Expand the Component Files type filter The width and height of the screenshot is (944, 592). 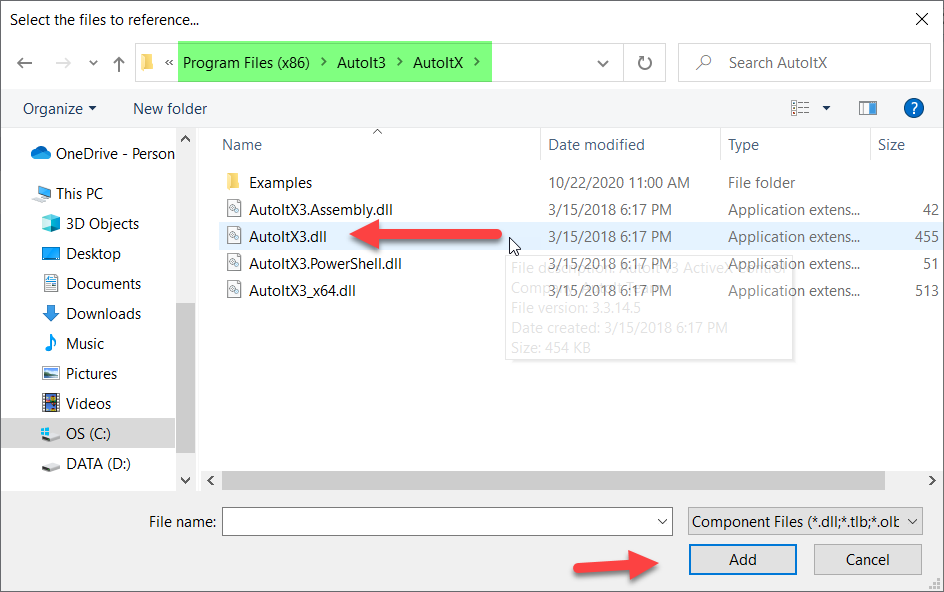click(805, 521)
